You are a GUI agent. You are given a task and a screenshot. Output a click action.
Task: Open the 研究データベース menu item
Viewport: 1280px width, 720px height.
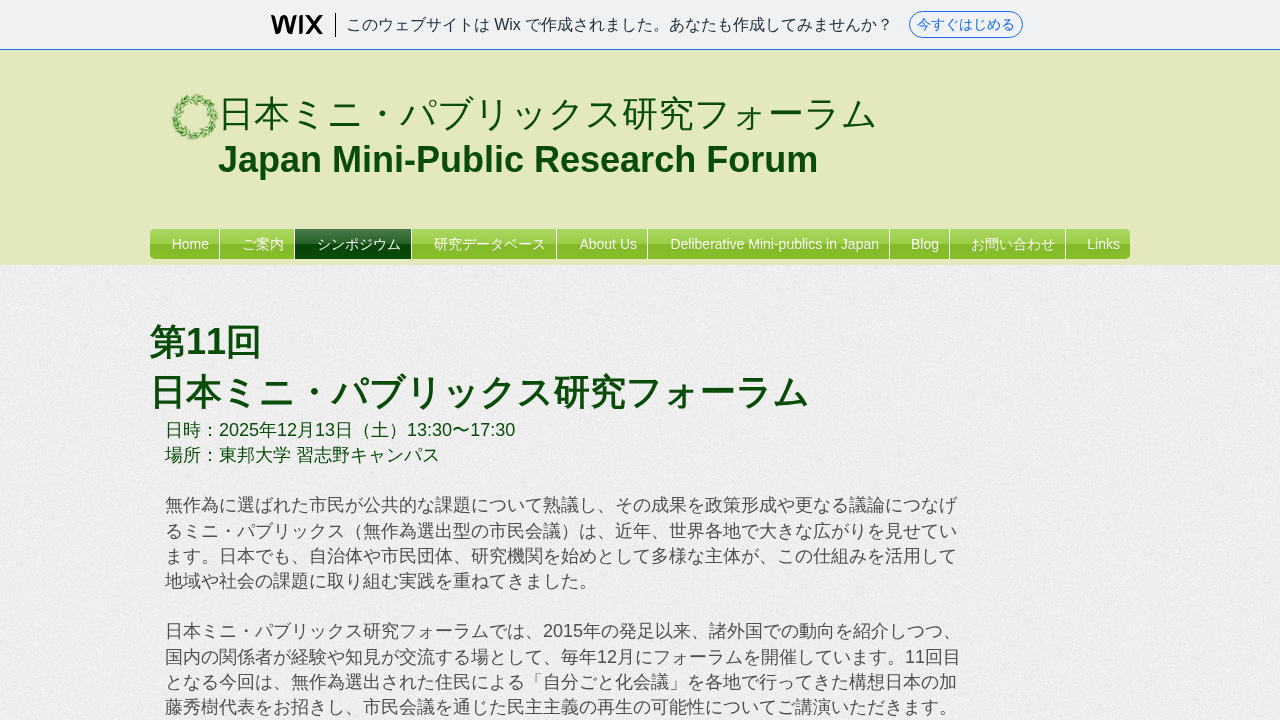484,244
